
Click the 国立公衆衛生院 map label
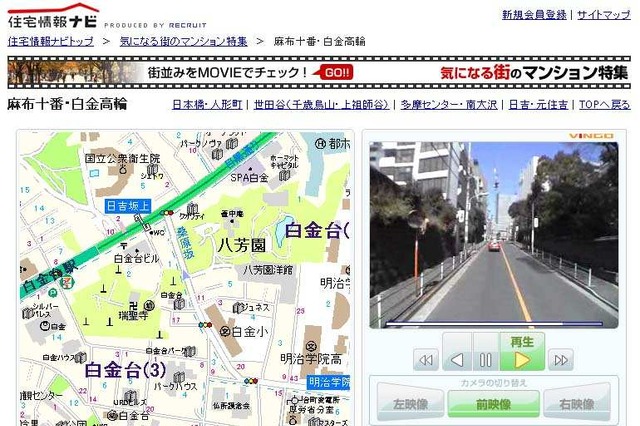coord(122,158)
